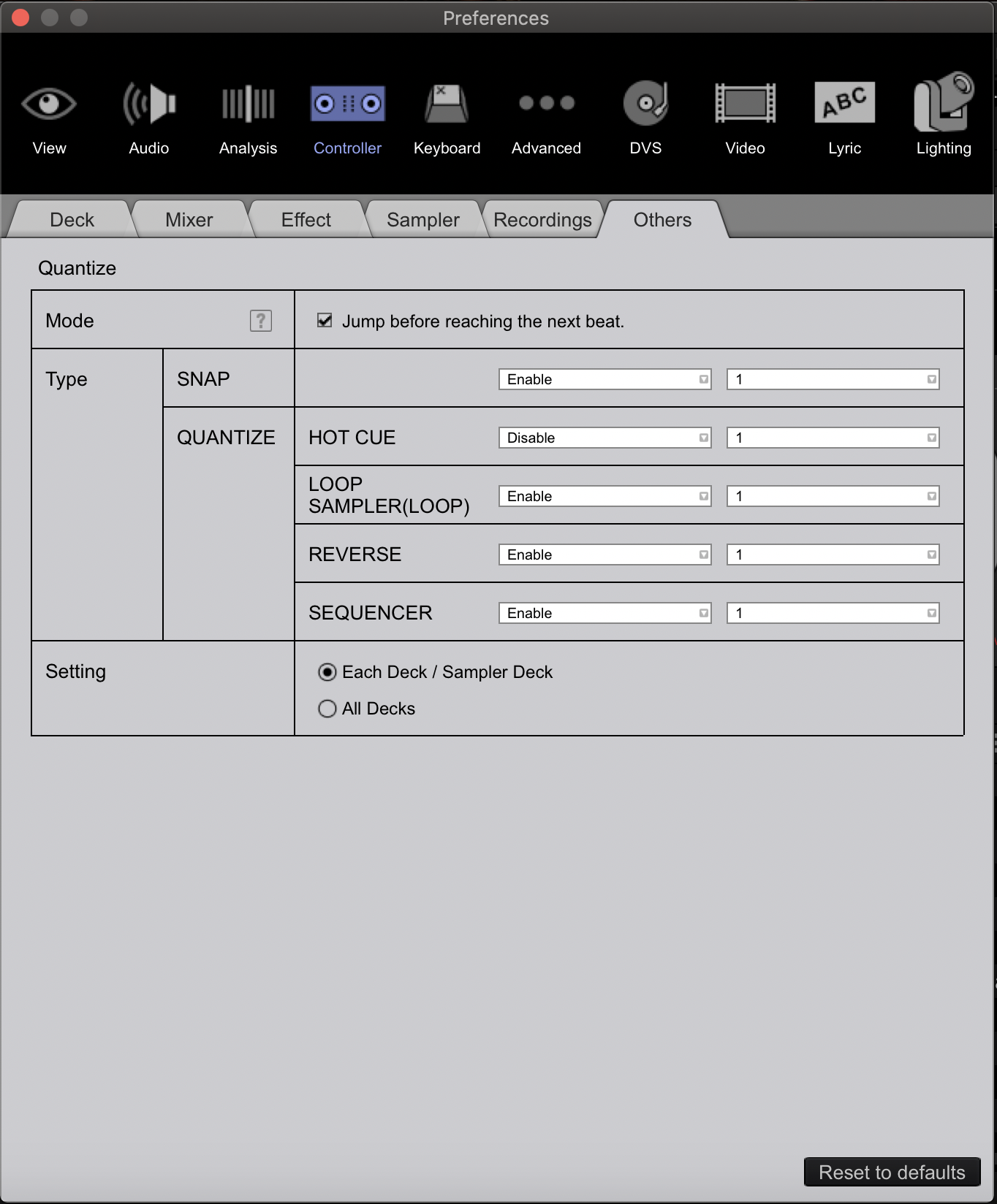997x1204 pixels.
Task: Switch to the Mixer tab
Action: [x=189, y=220]
